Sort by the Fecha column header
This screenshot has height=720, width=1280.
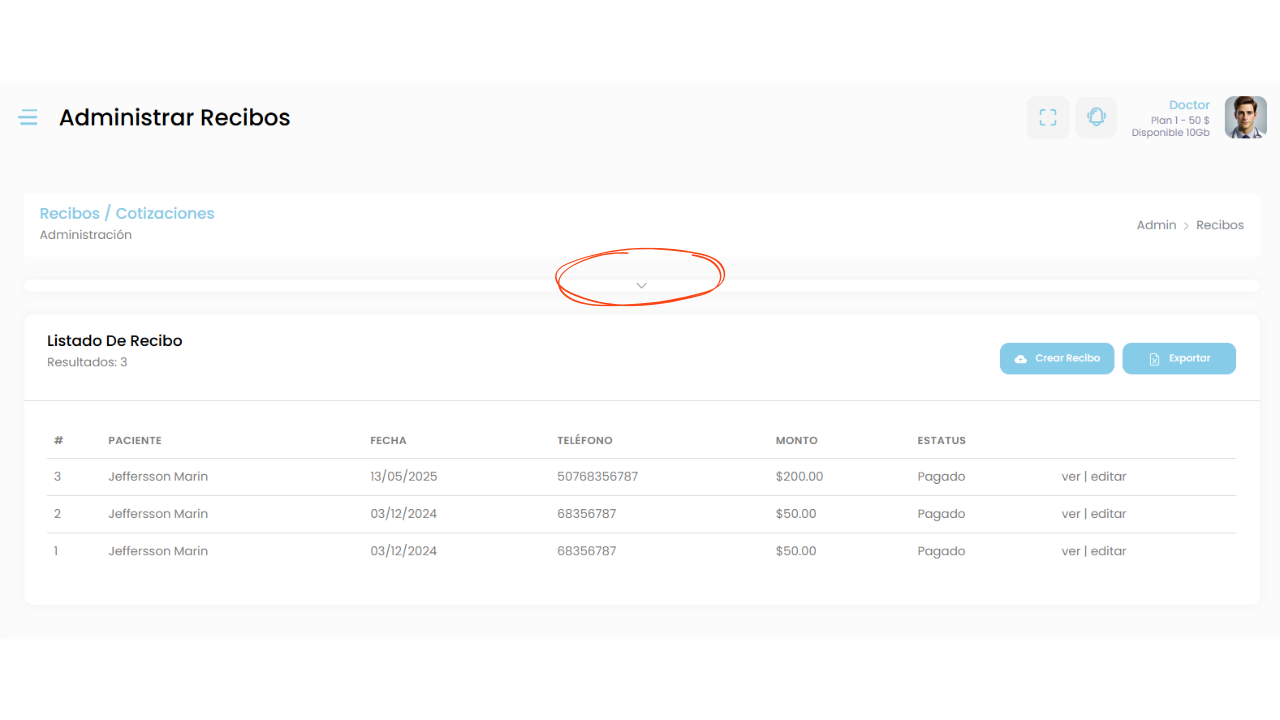pyautogui.click(x=388, y=441)
